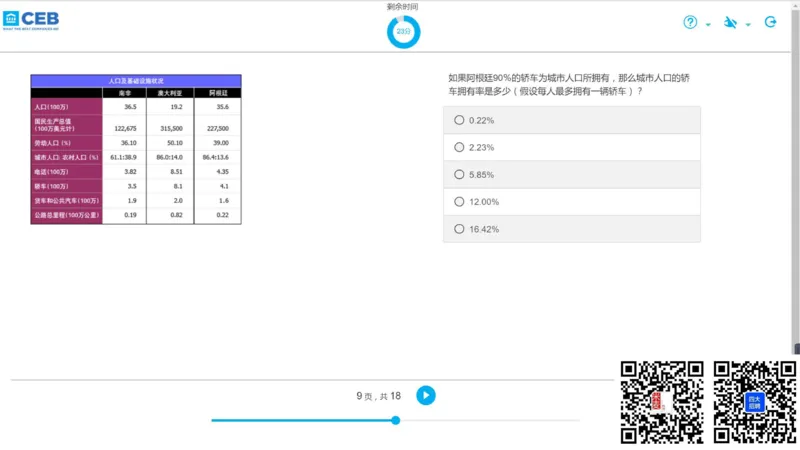Select the 2.23% answer option
The image size is (800, 450).
tap(571, 147)
